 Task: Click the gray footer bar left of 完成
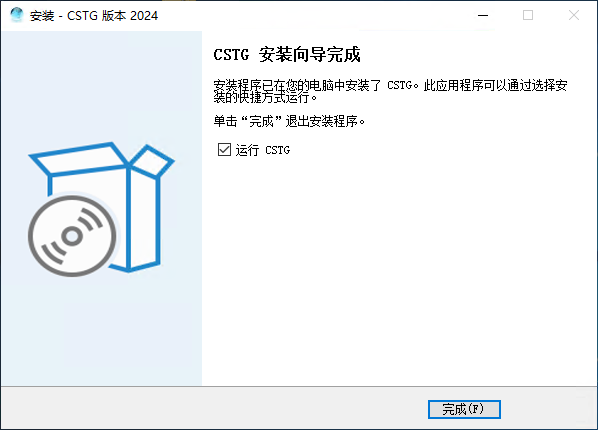[214, 408]
